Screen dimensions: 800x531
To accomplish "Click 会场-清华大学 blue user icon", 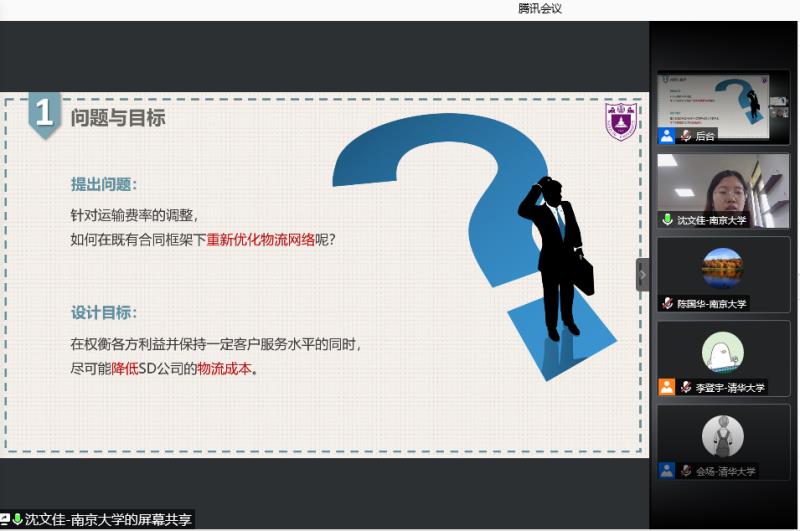I will coord(666,470).
